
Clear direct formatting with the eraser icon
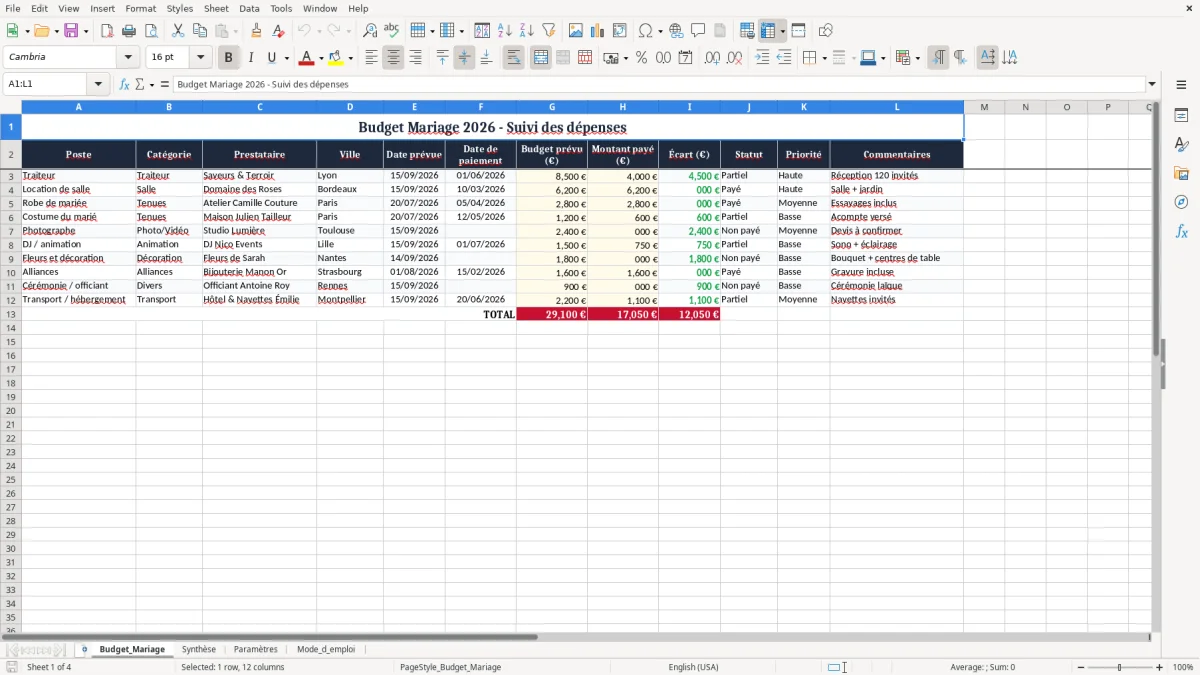click(x=278, y=31)
